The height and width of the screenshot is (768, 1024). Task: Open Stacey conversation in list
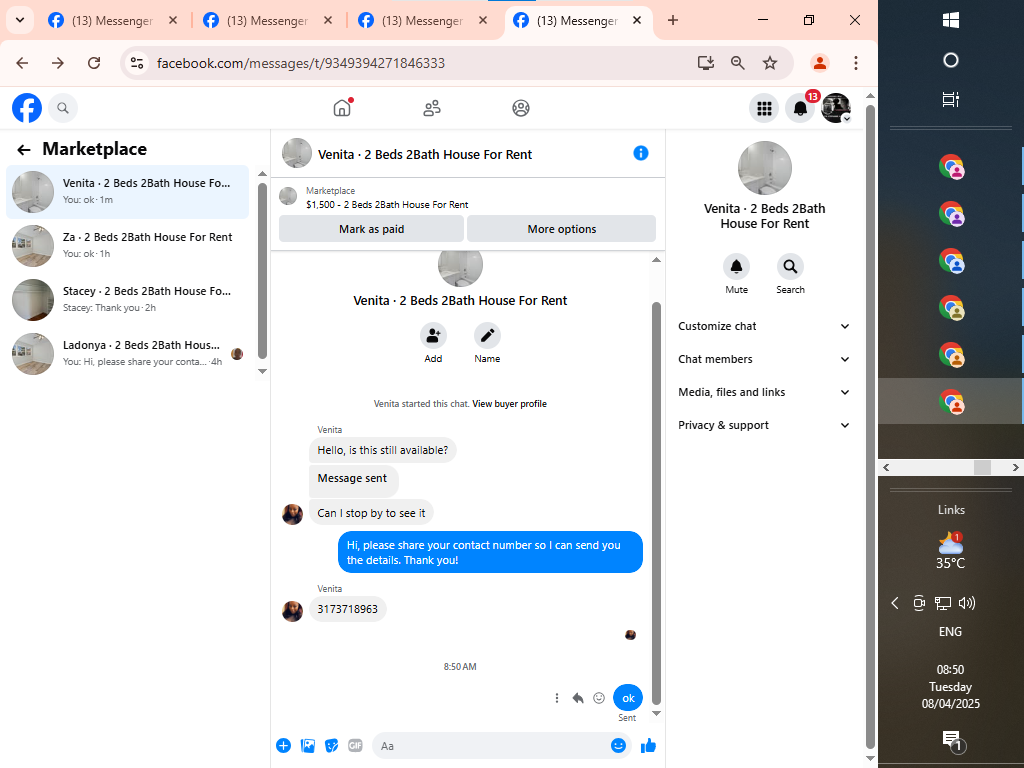127,300
